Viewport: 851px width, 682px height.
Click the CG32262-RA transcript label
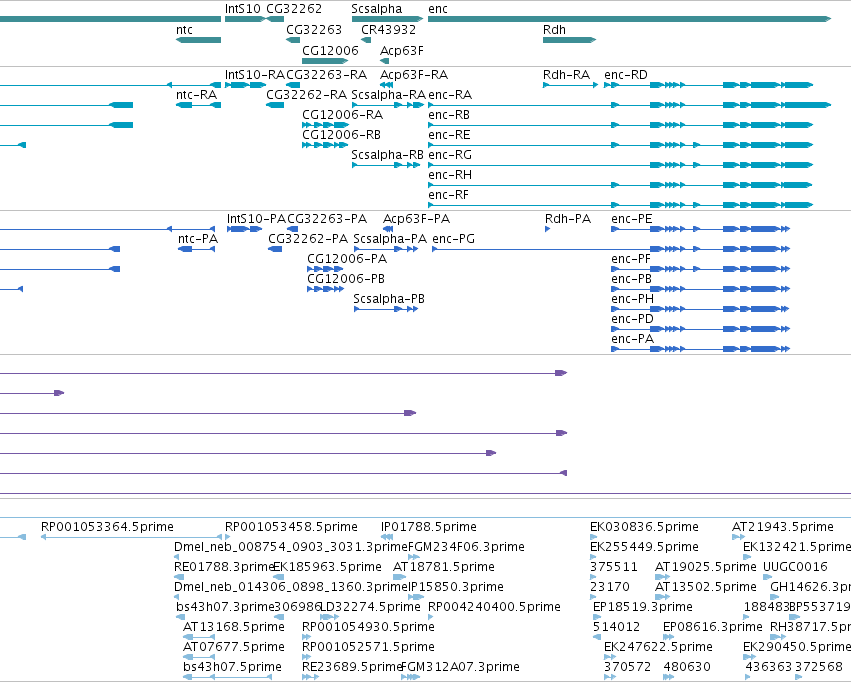click(x=307, y=95)
